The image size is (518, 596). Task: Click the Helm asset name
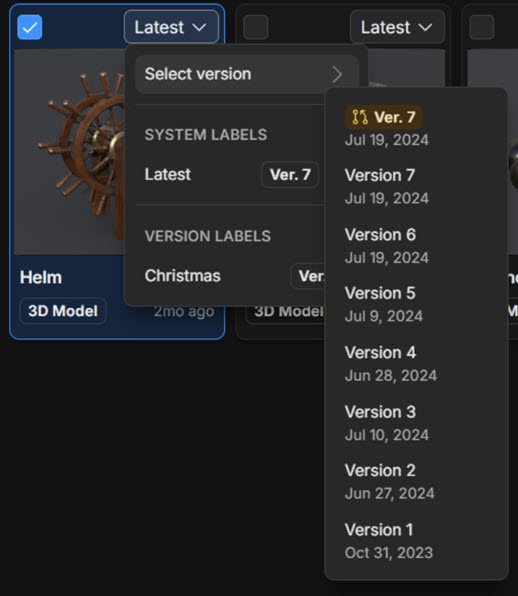point(41,277)
